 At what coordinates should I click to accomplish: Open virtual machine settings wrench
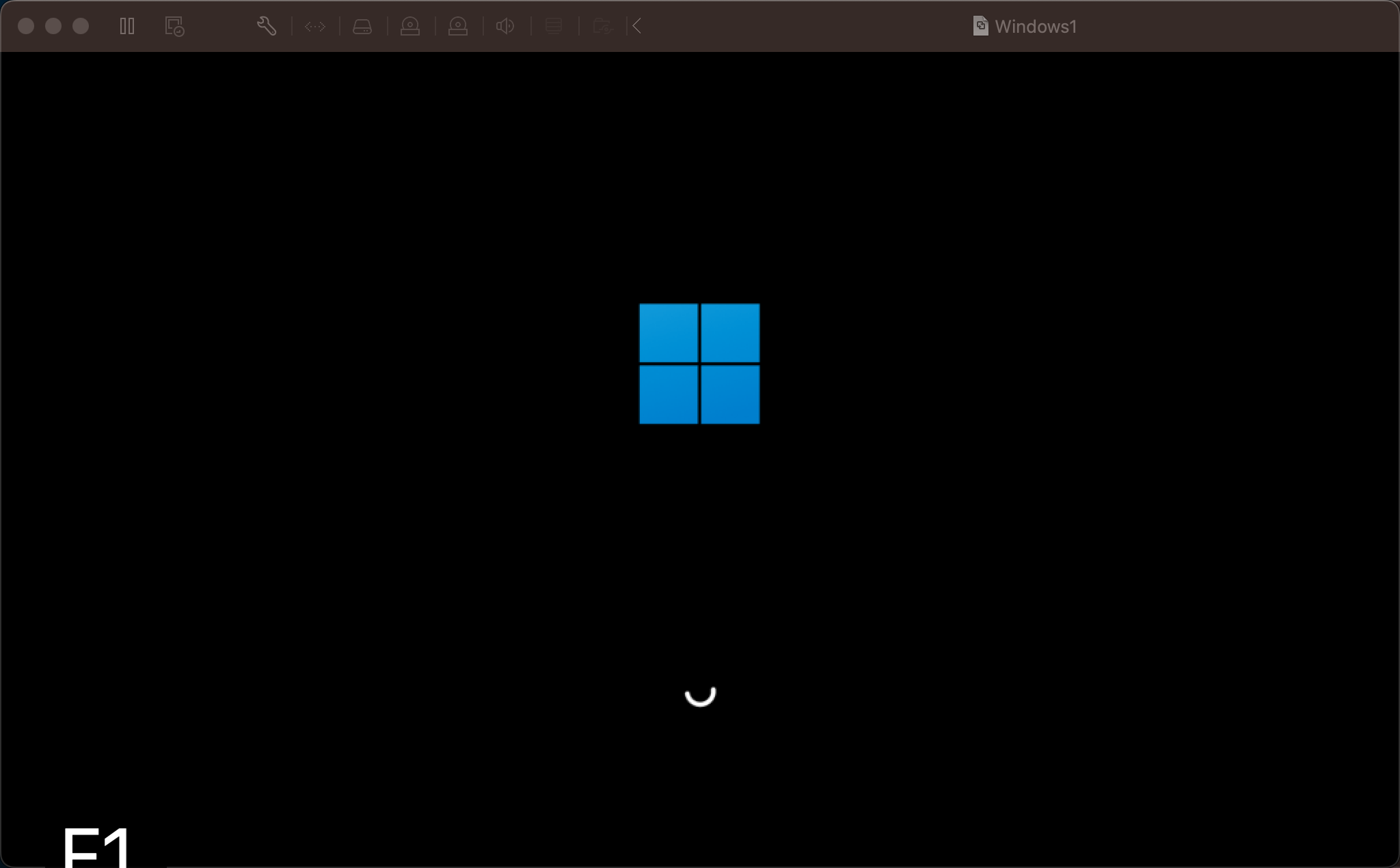coord(267,27)
